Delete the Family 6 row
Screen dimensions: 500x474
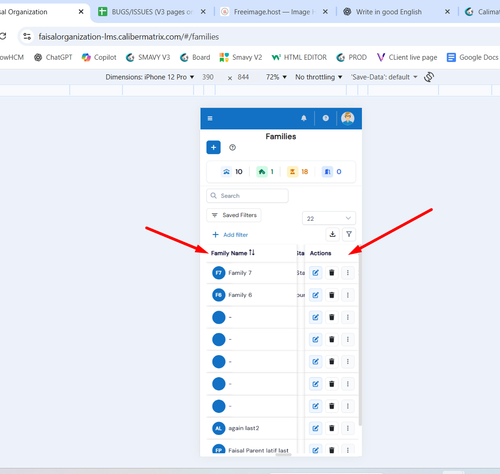pos(332,295)
